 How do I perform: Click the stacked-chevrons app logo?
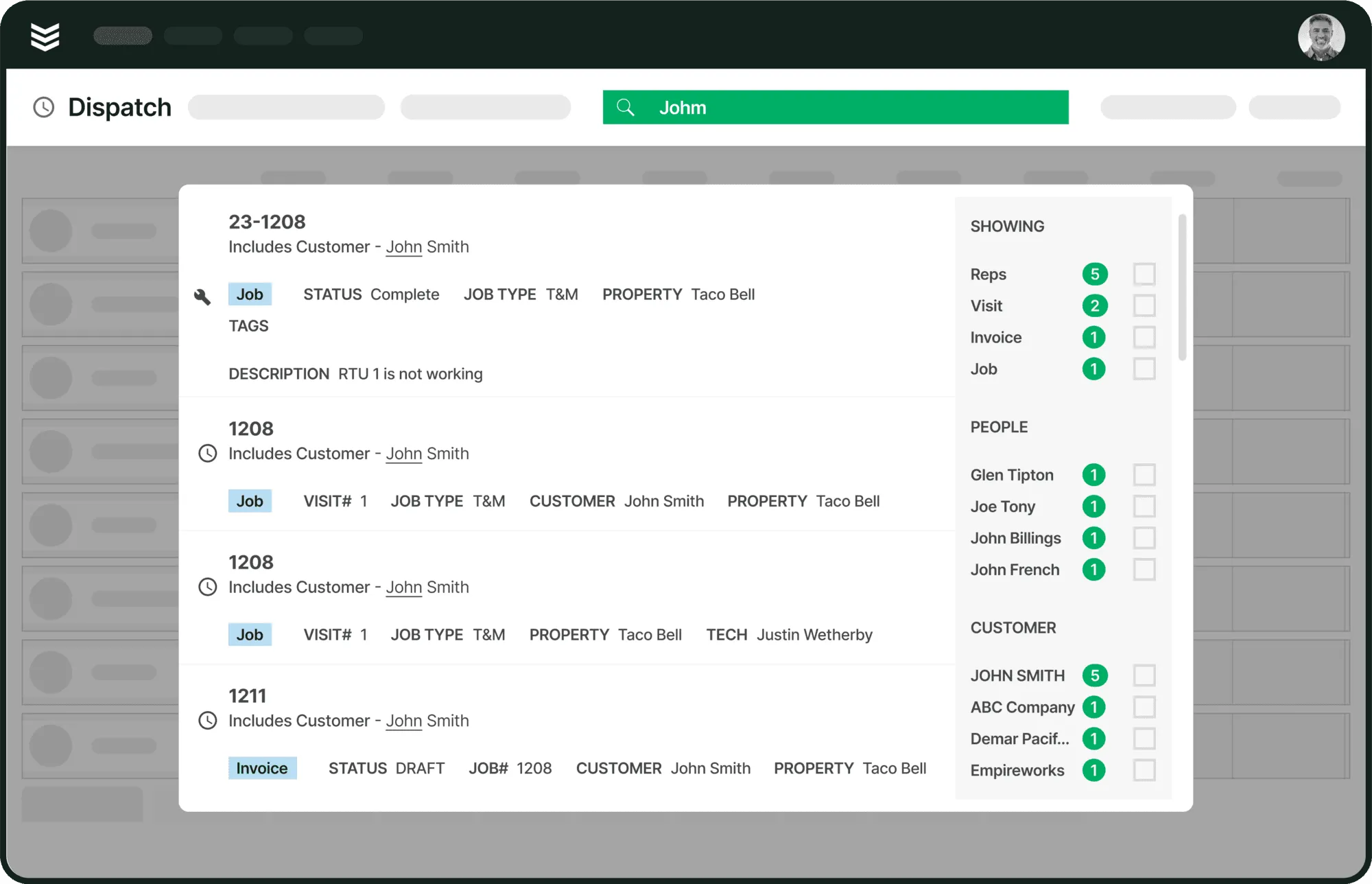tap(45, 36)
